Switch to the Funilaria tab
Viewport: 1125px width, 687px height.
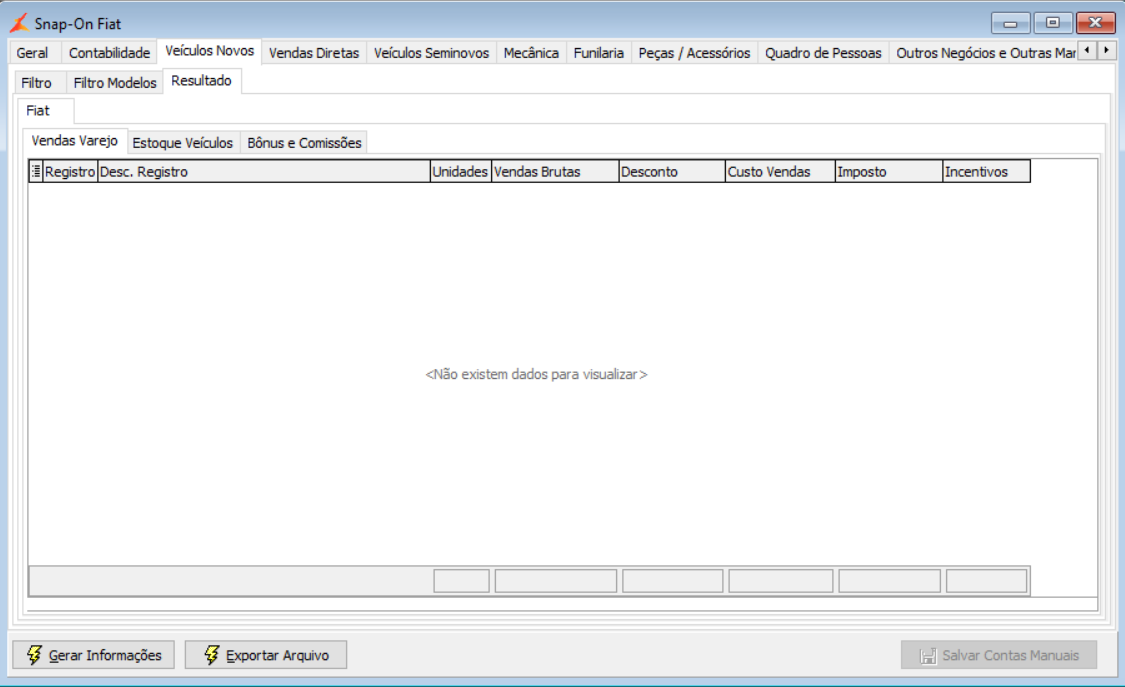[598, 53]
